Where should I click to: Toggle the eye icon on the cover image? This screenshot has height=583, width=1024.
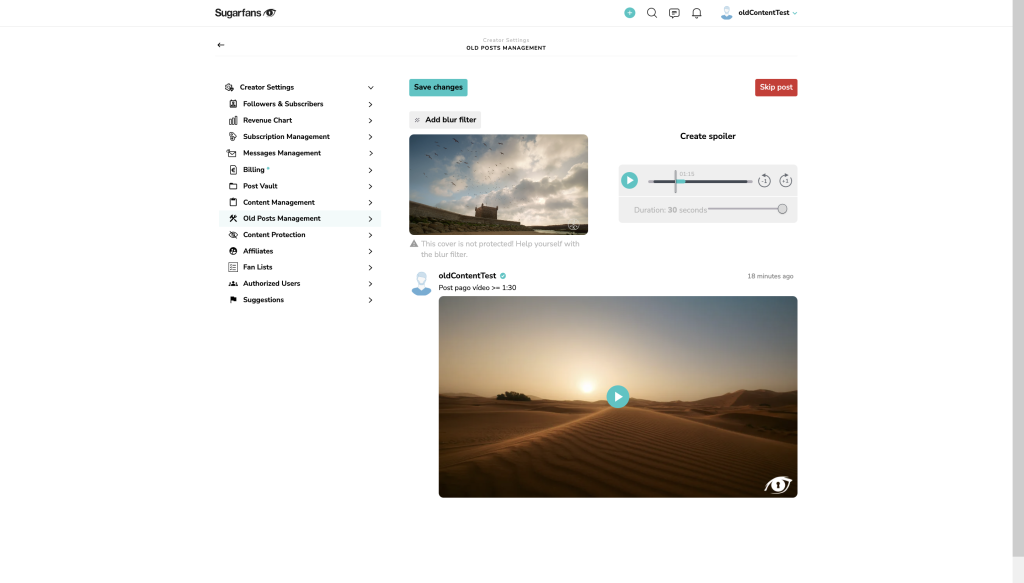coord(574,226)
